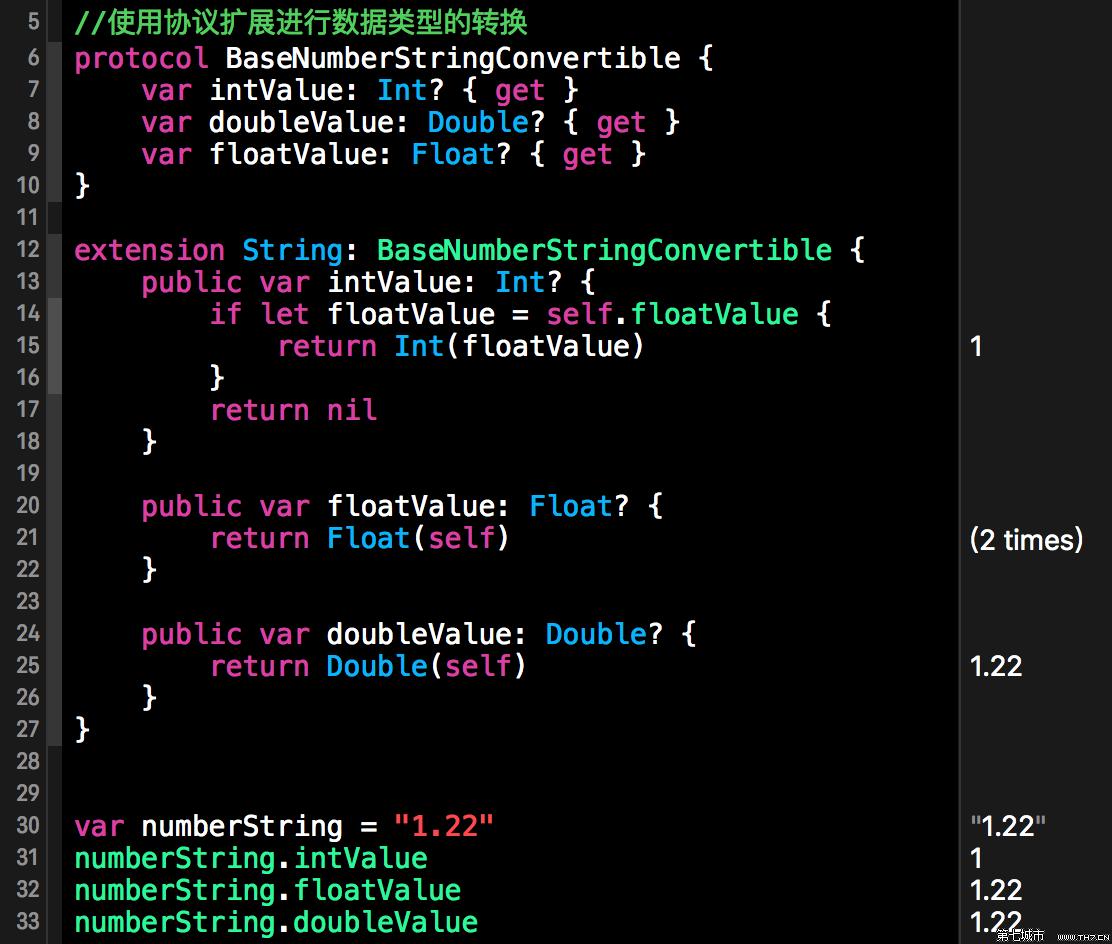
Task: Click 'numberString.intValue' on line 31
Action: [x=251, y=858]
